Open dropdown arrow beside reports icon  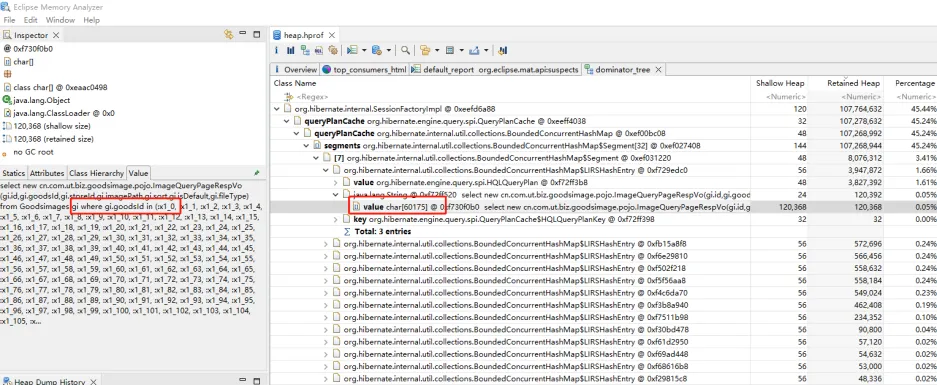364,50
